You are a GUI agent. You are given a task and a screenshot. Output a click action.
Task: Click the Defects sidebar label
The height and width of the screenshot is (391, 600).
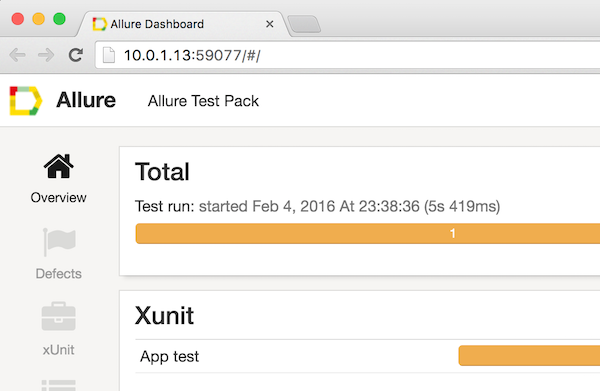pyautogui.click(x=59, y=274)
